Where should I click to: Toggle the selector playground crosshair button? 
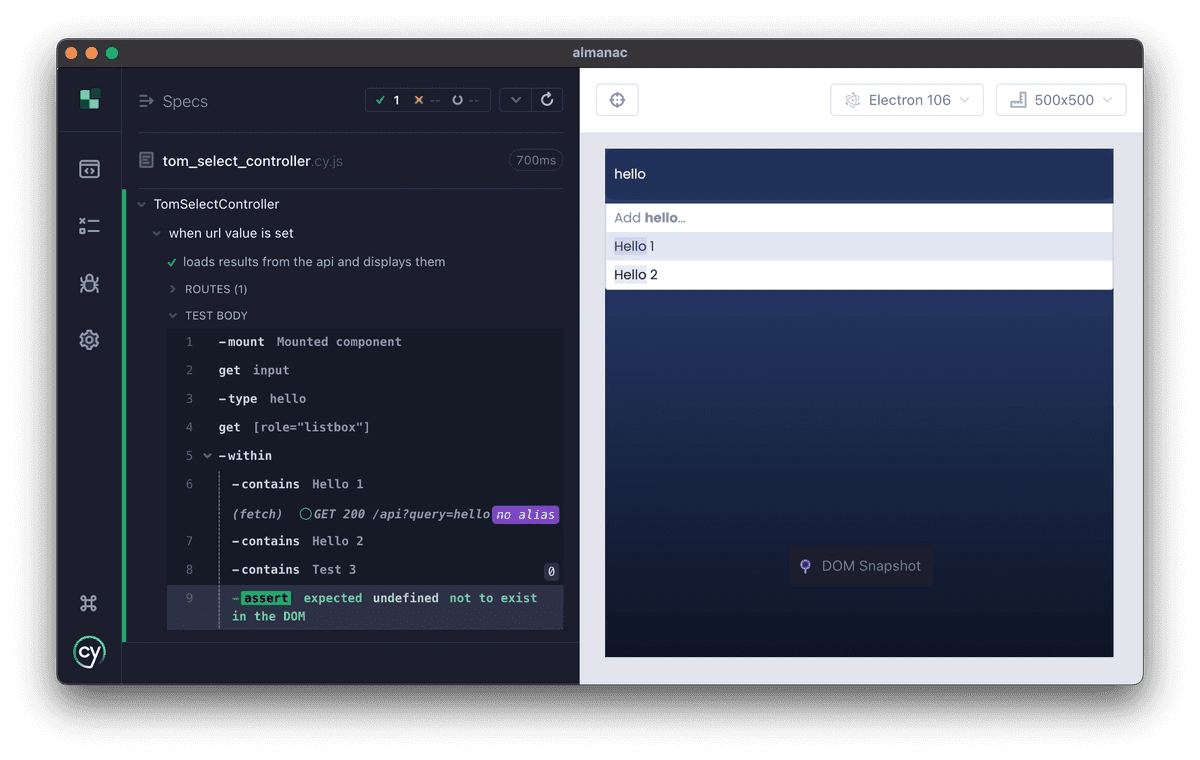coord(617,100)
